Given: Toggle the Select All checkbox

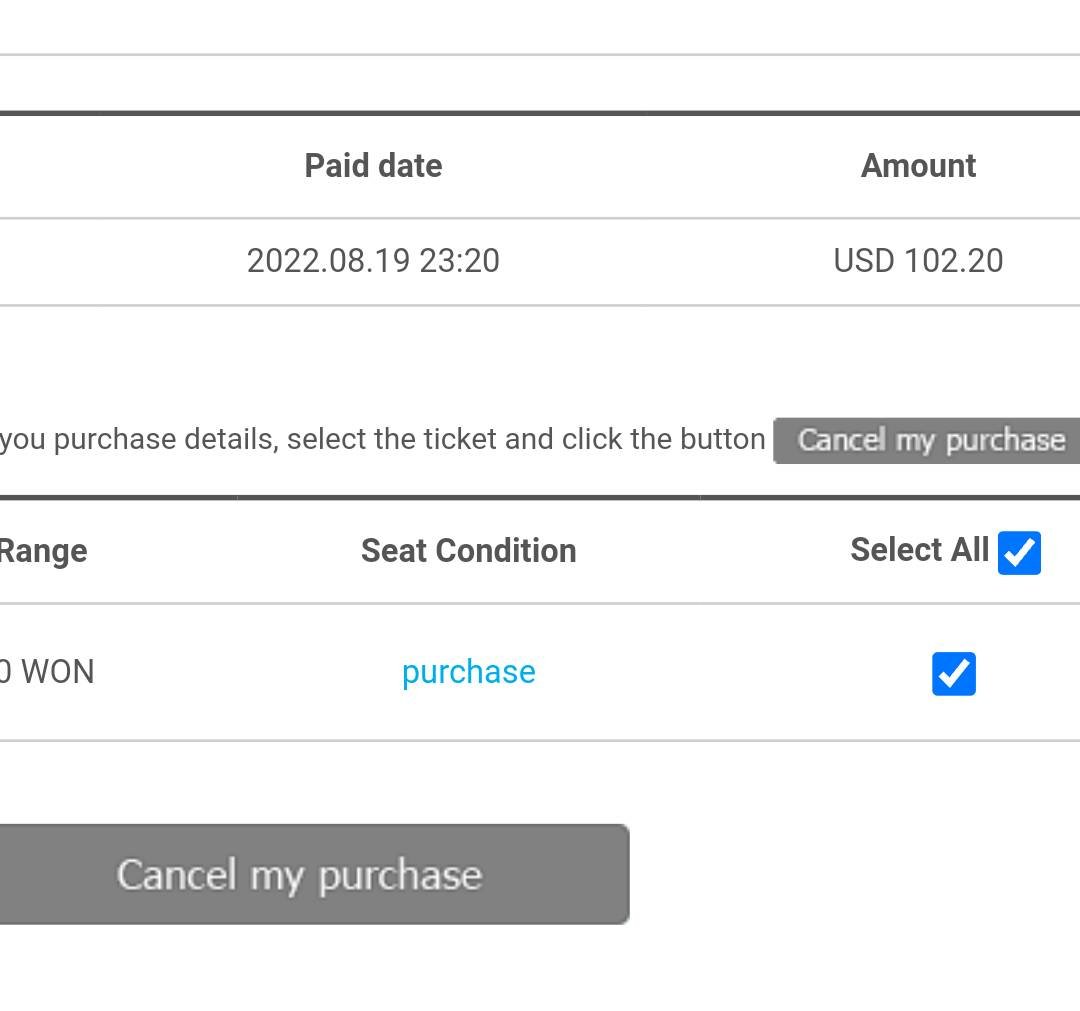Looking at the screenshot, I should [1019, 553].
